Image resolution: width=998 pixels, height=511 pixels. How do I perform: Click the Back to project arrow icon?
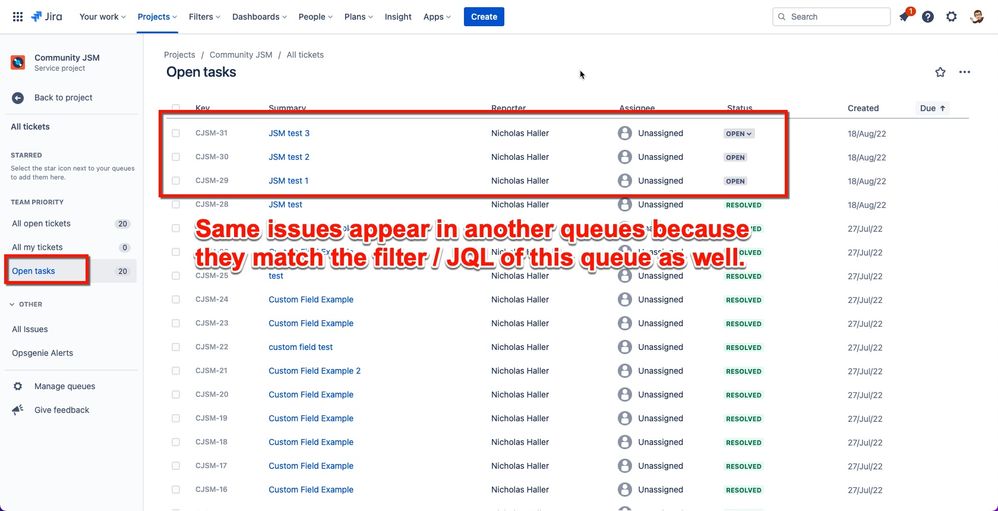click(x=18, y=98)
